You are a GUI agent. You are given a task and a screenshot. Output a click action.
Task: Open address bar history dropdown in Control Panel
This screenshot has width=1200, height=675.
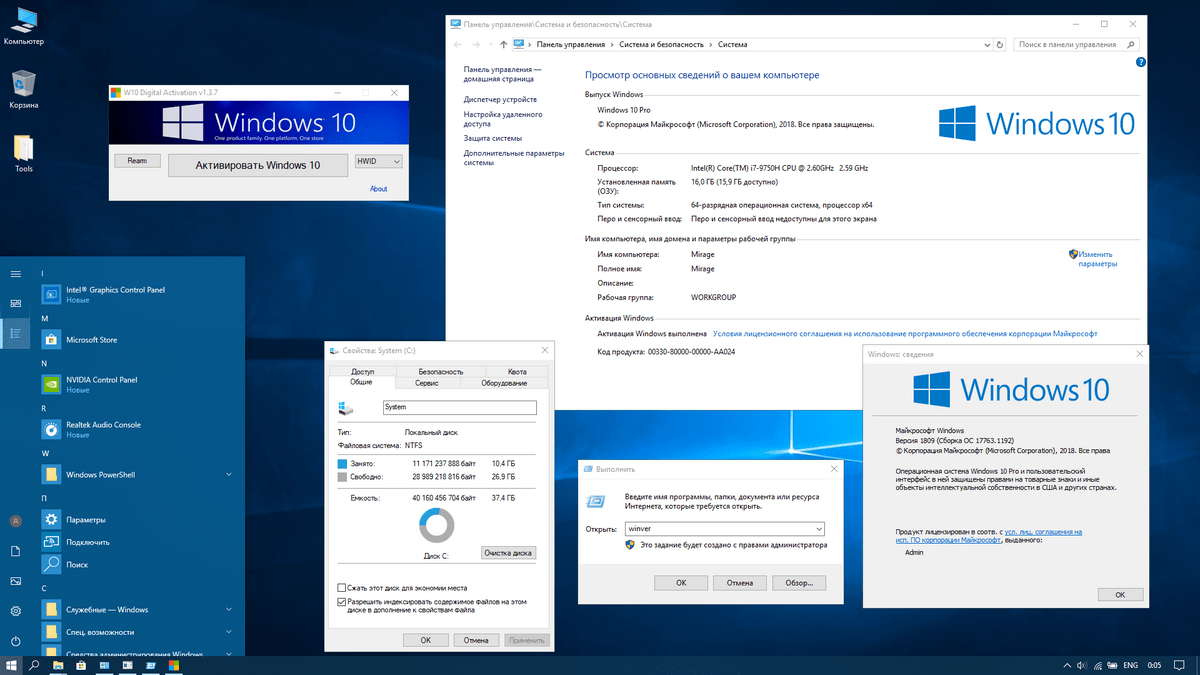point(985,44)
